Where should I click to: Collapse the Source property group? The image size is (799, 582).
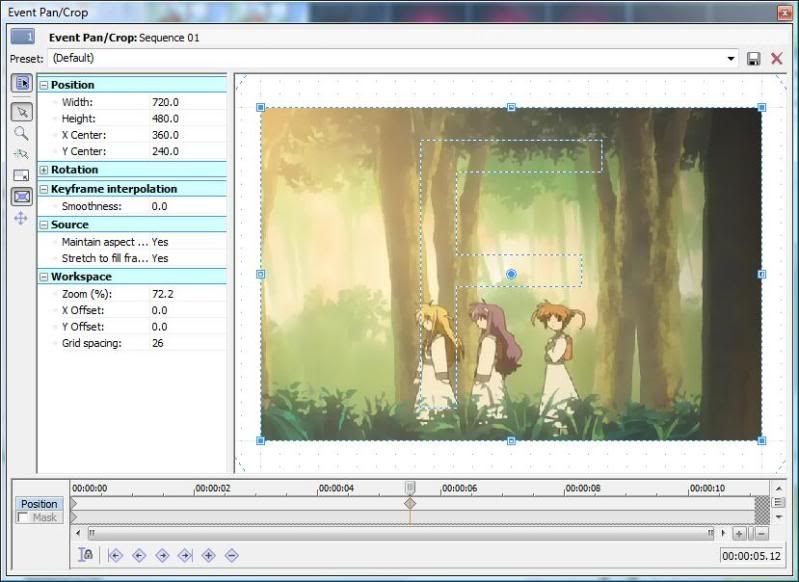[44, 225]
